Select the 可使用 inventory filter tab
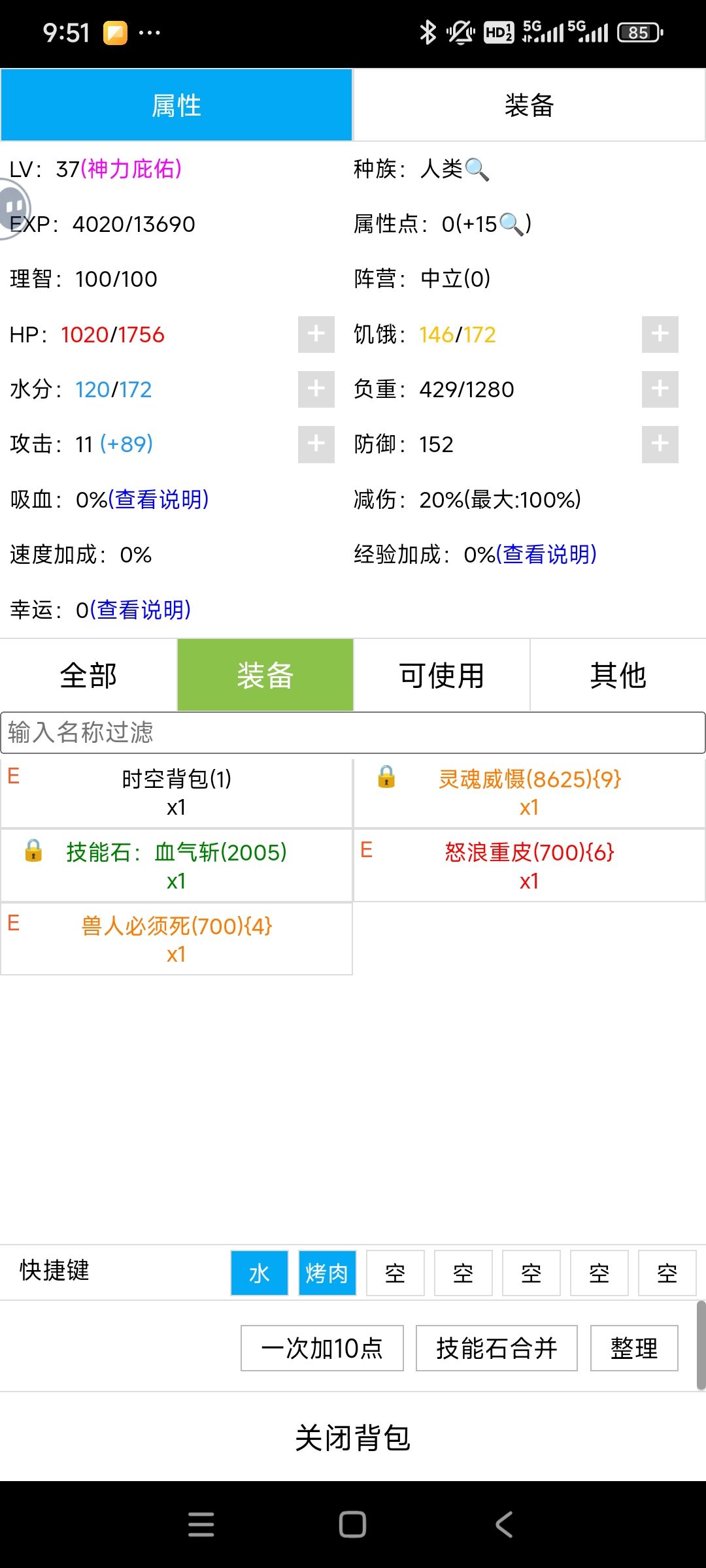Screen dimensions: 706x1568 click(x=442, y=675)
